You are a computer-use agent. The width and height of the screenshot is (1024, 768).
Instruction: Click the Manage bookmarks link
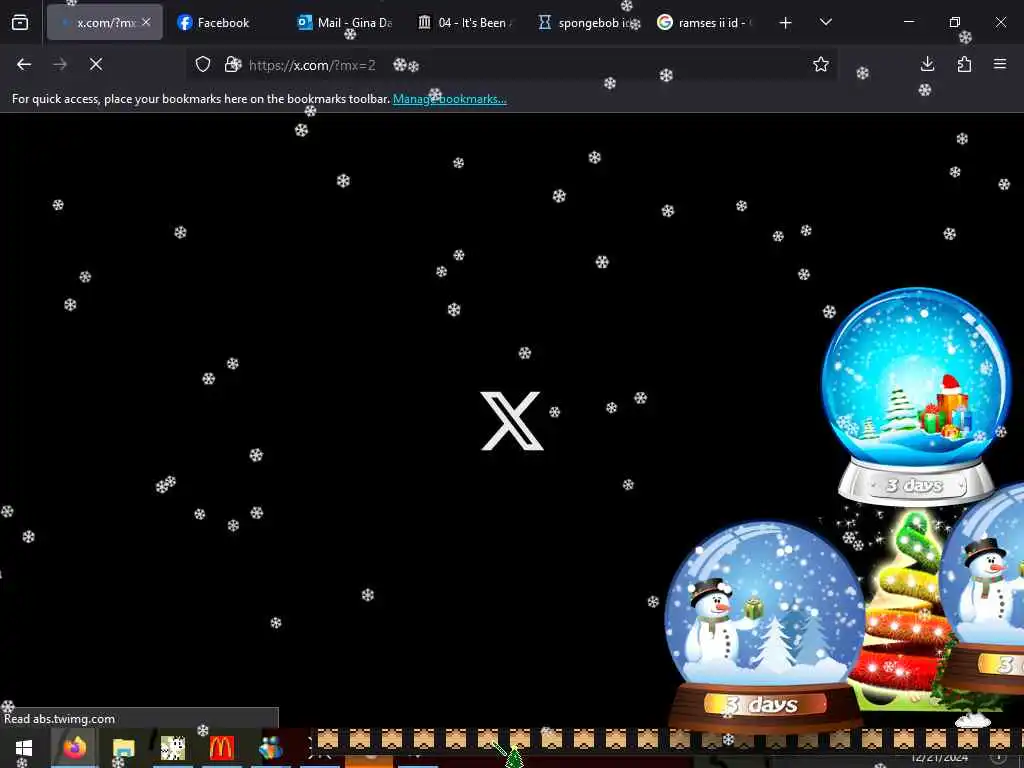point(449,99)
